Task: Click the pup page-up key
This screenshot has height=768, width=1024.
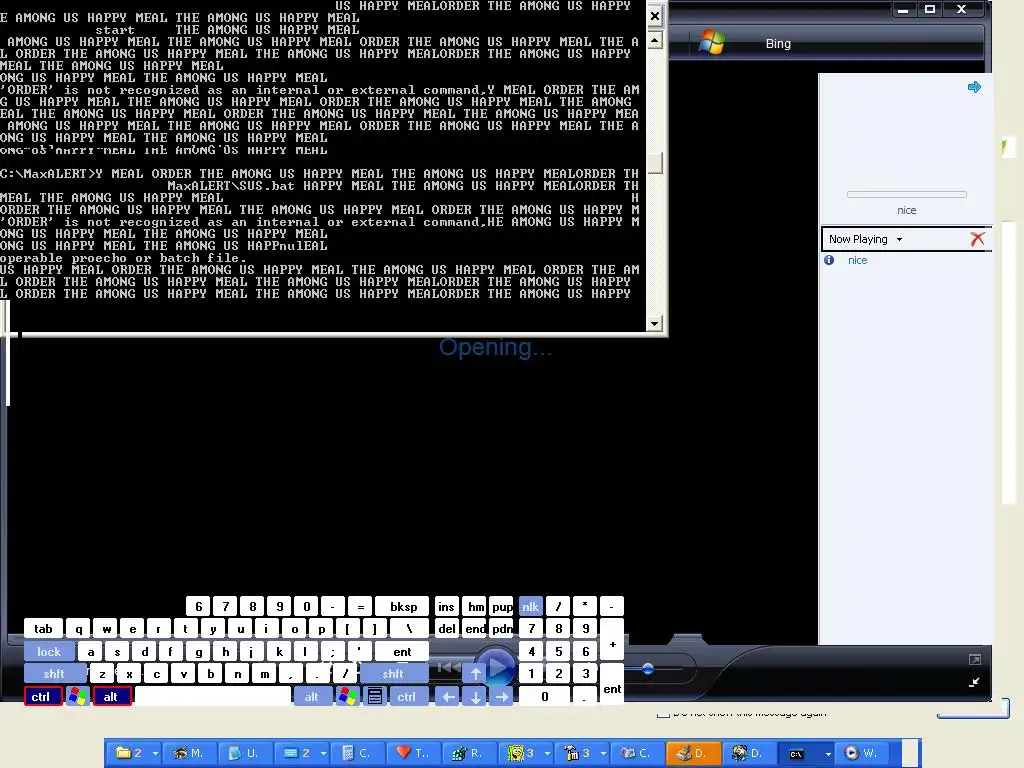Action: pyautogui.click(x=502, y=606)
